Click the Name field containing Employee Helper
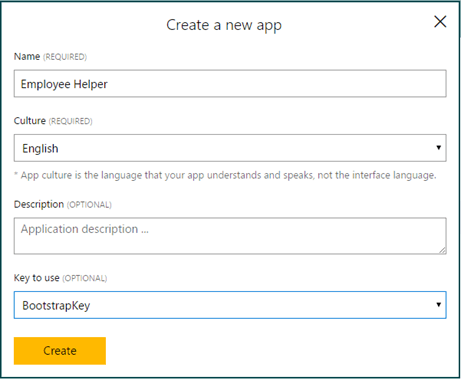This screenshot has height=380, width=461. 230,84
